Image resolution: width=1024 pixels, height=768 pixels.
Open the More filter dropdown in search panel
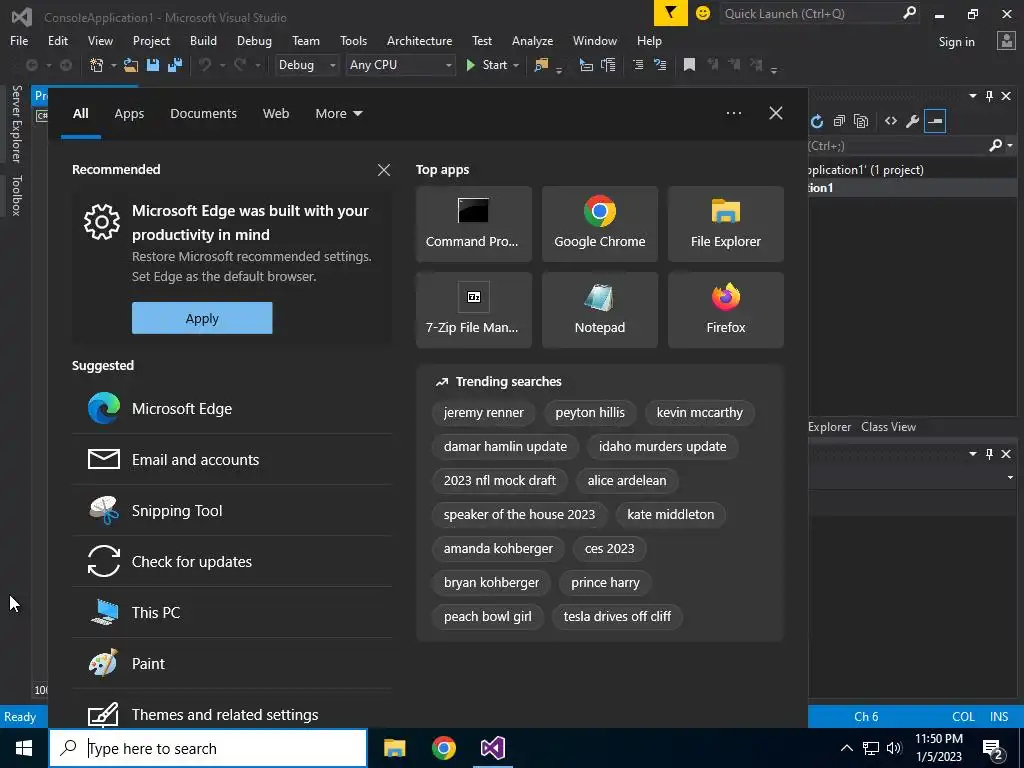click(x=338, y=114)
